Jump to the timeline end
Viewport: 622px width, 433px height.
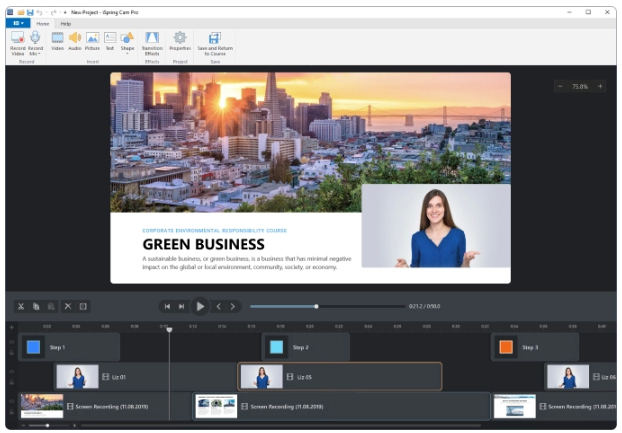[181, 307]
